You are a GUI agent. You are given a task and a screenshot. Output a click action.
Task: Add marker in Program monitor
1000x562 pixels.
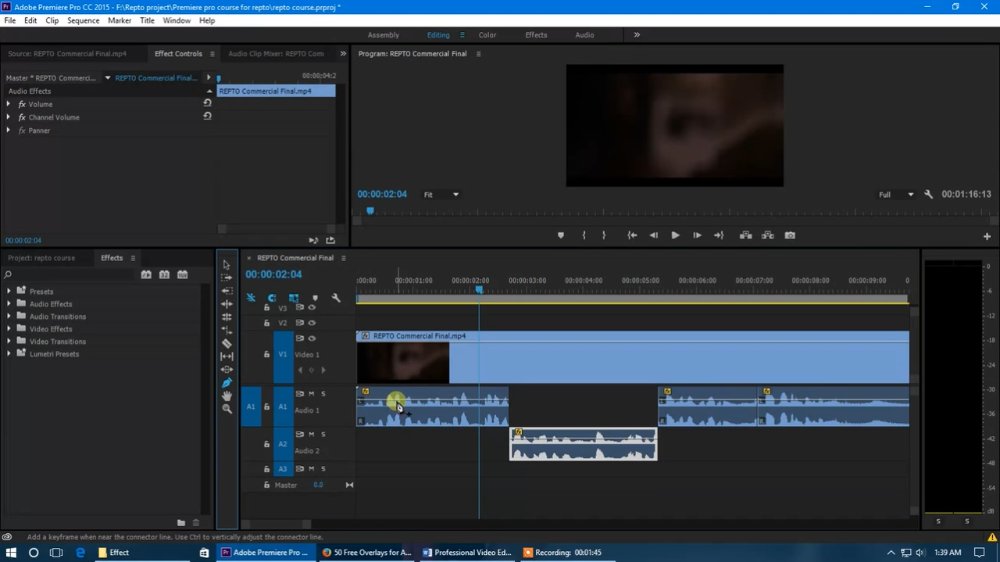(561, 235)
